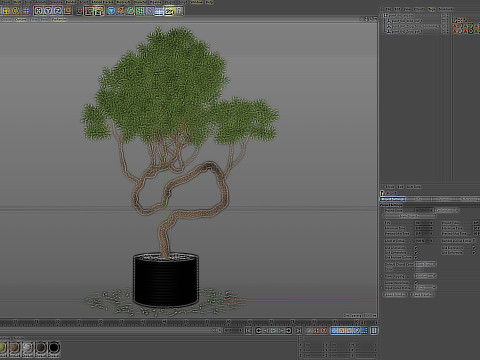Play the animation forward
The image size is (480, 360).
[273, 330]
